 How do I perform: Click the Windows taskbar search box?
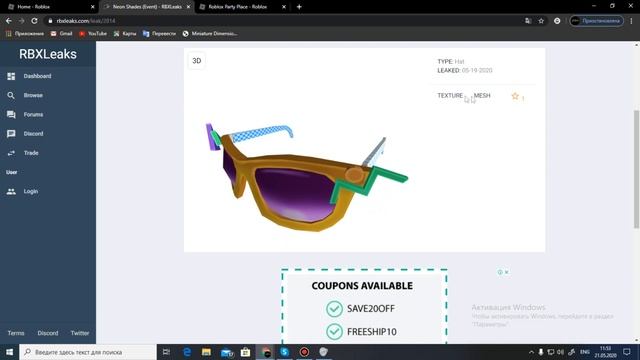88,352
